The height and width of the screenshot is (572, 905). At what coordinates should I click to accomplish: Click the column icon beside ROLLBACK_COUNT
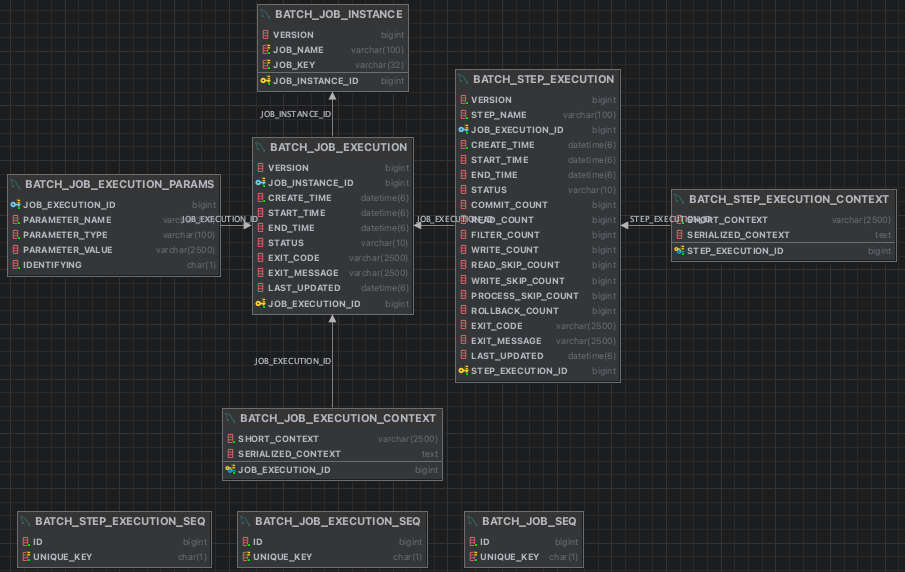(463, 311)
